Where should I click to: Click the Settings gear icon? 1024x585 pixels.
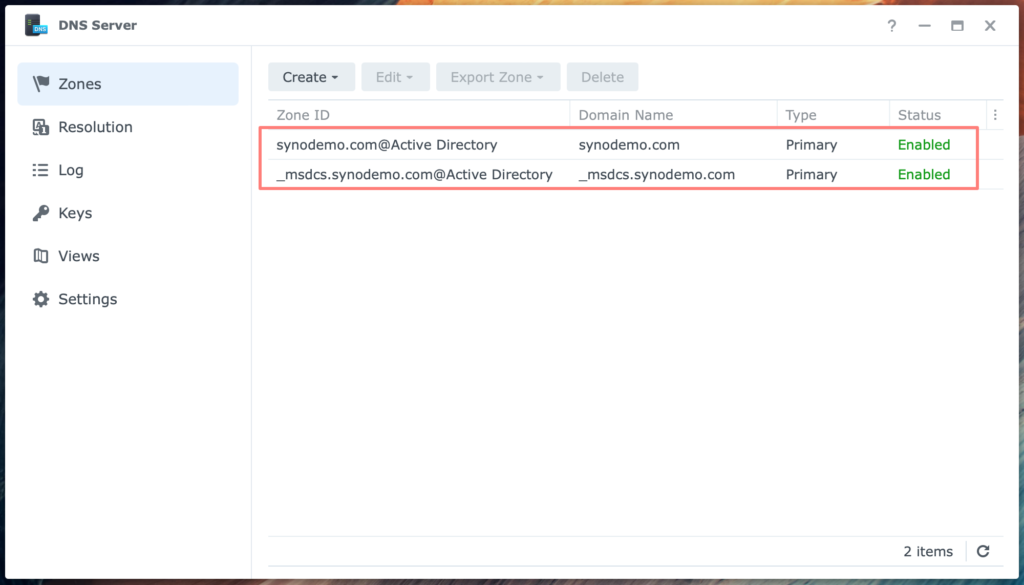(x=38, y=299)
